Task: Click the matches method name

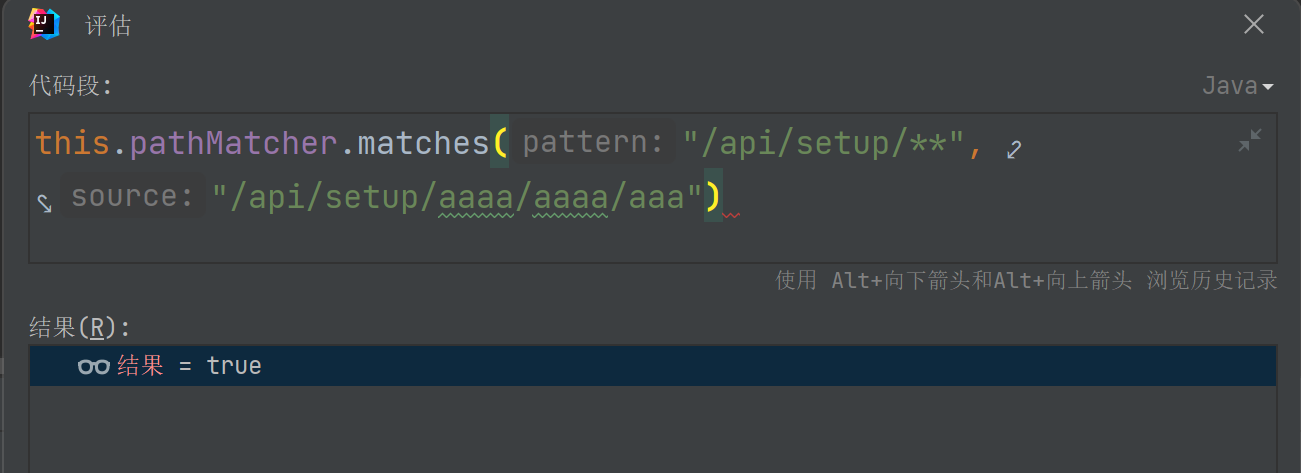Action: 422,143
